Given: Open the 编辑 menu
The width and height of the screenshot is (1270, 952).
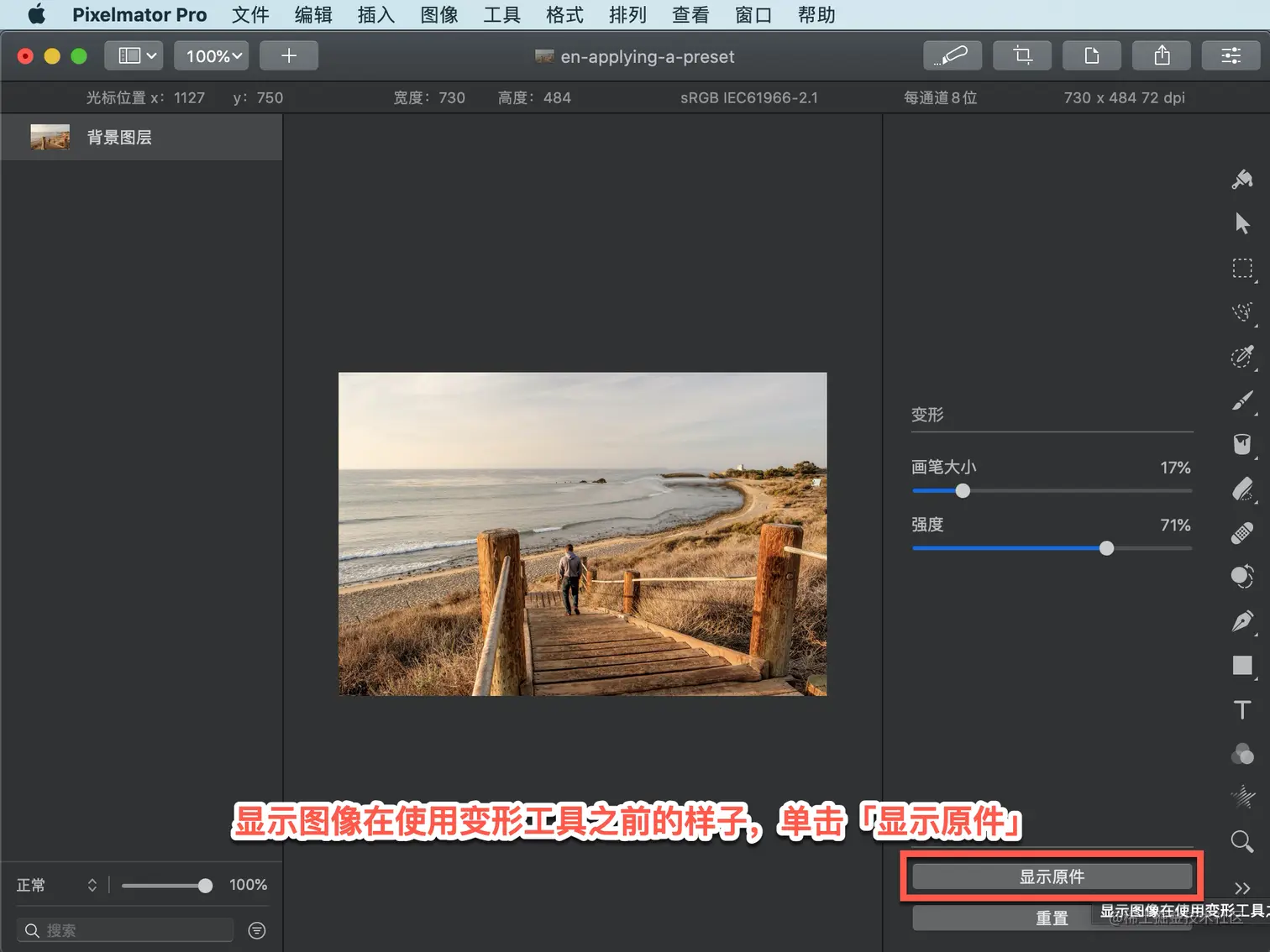Looking at the screenshot, I should tap(313, 14).
